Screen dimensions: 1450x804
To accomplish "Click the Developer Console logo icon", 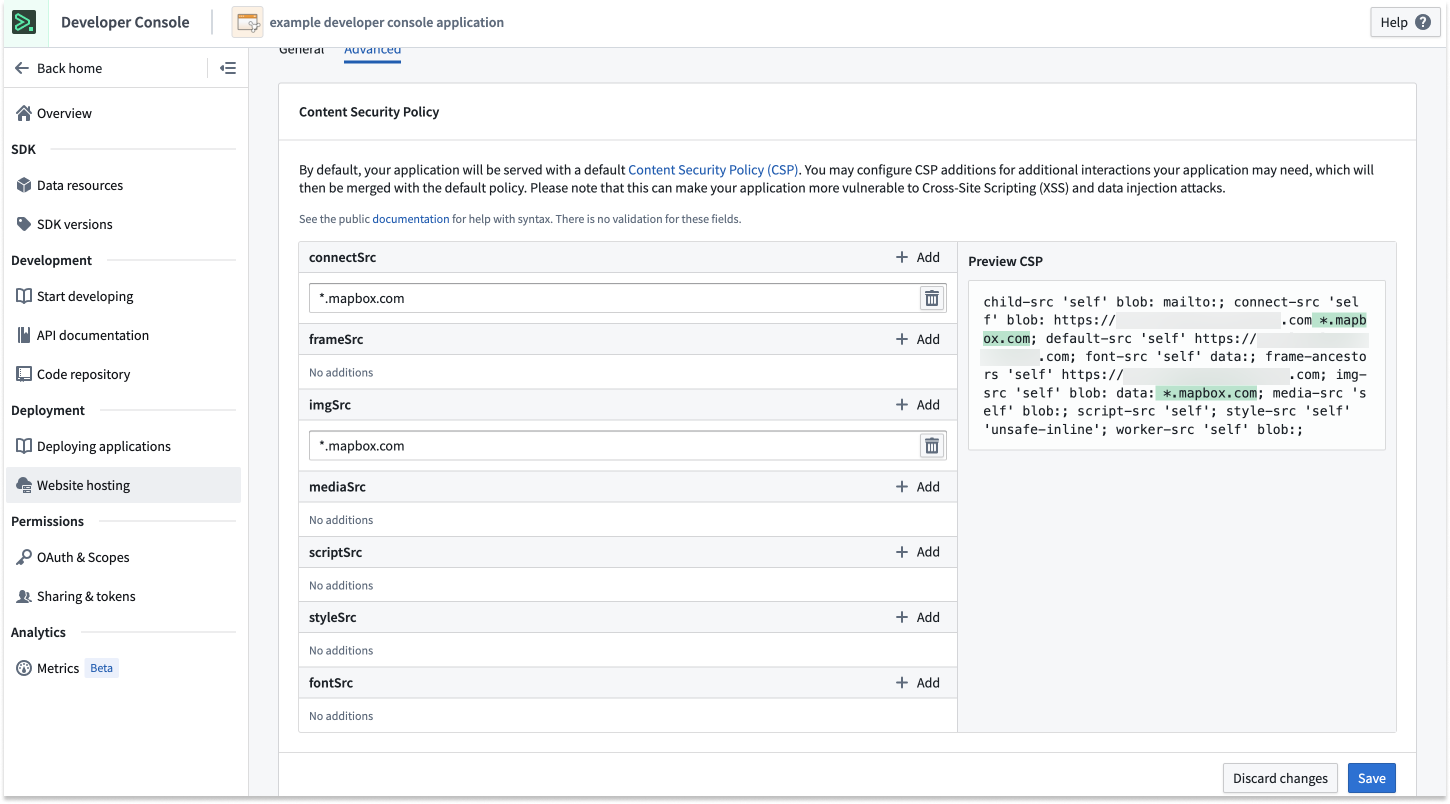I will [24, 22].
